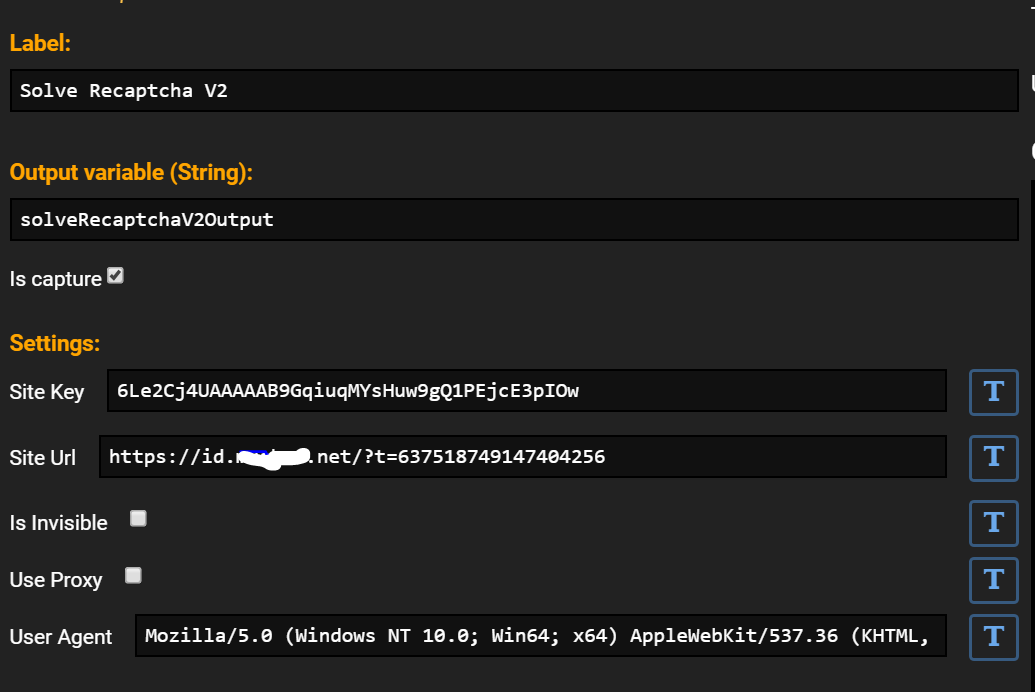Image resolution: width=1035 pixels, height=692 pixels.
Task: Click the Output variable (String) heading
Action: coord(131,172)
